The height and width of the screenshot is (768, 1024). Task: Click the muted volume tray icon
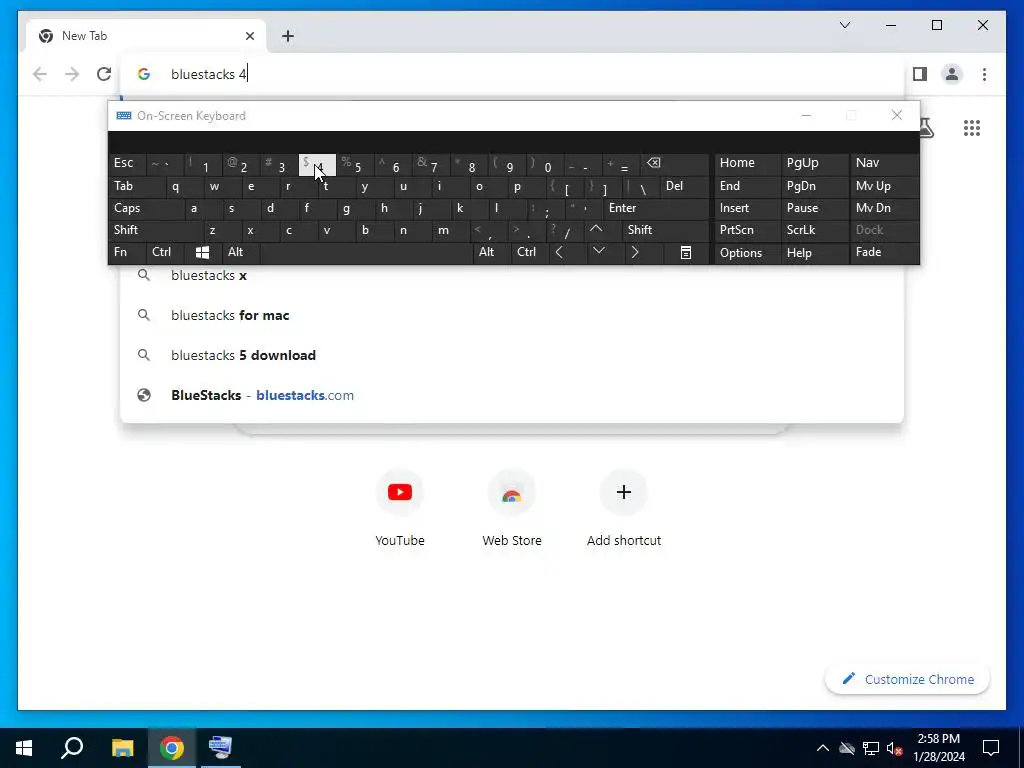[894, 748]
